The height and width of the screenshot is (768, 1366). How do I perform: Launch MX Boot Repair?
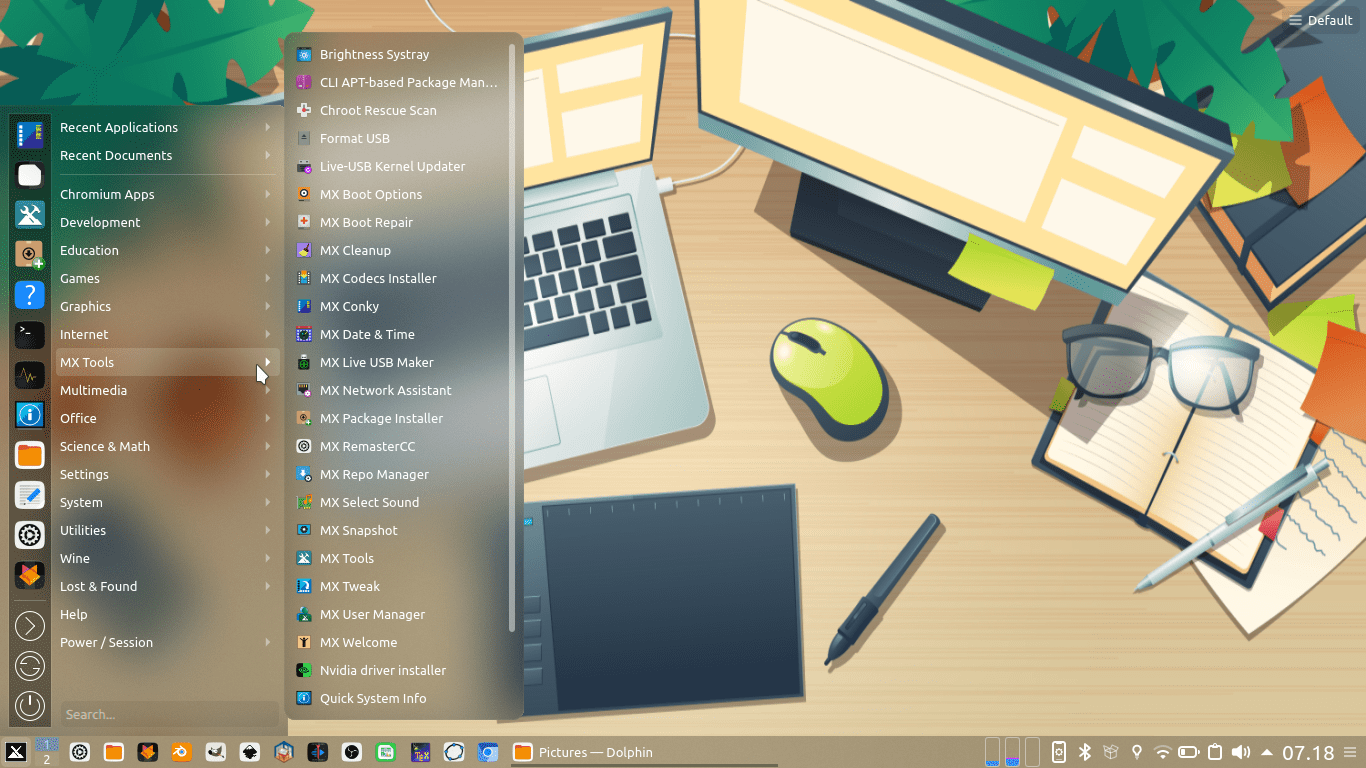coord(400,222)
